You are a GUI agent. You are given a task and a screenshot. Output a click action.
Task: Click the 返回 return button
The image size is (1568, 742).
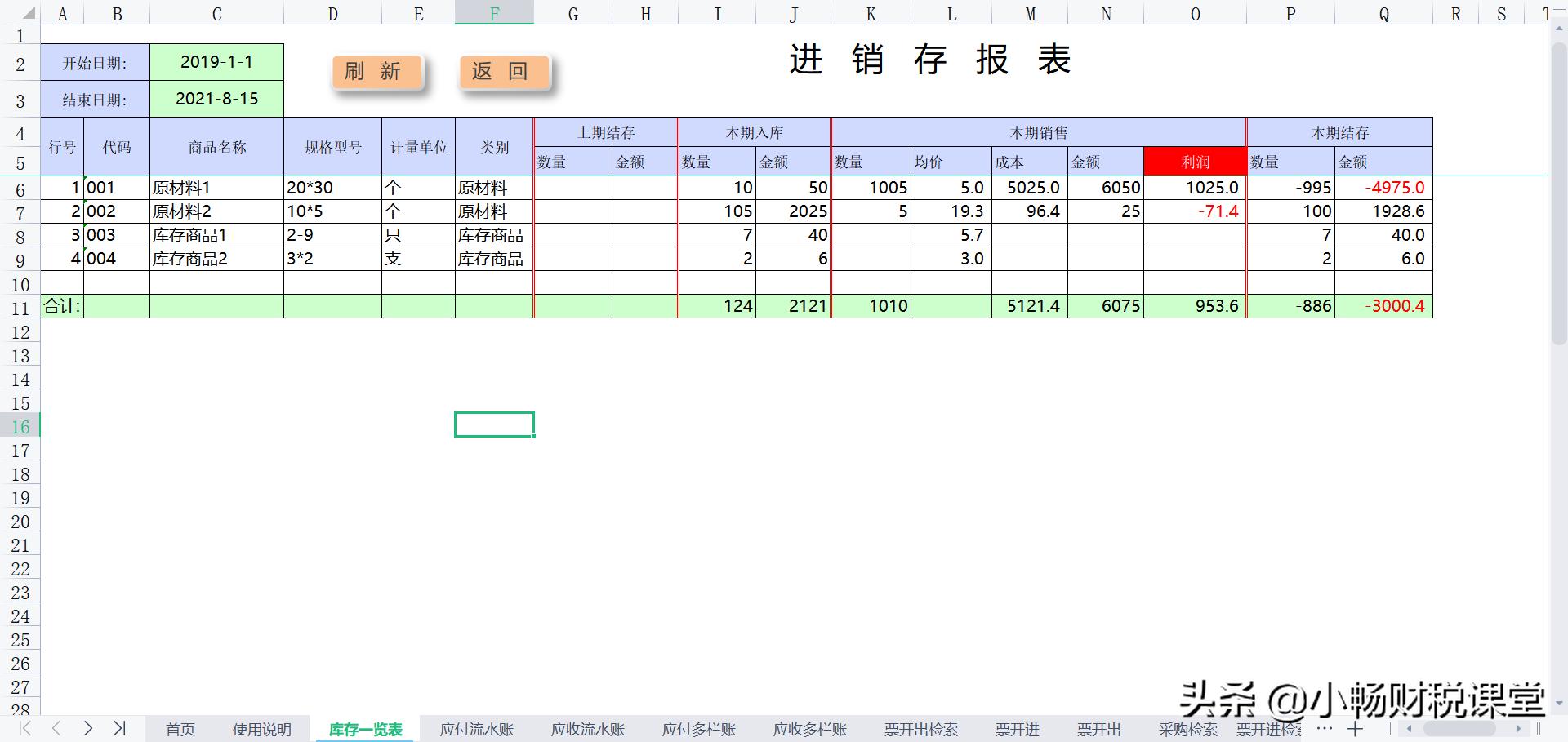tap(503, 71)
